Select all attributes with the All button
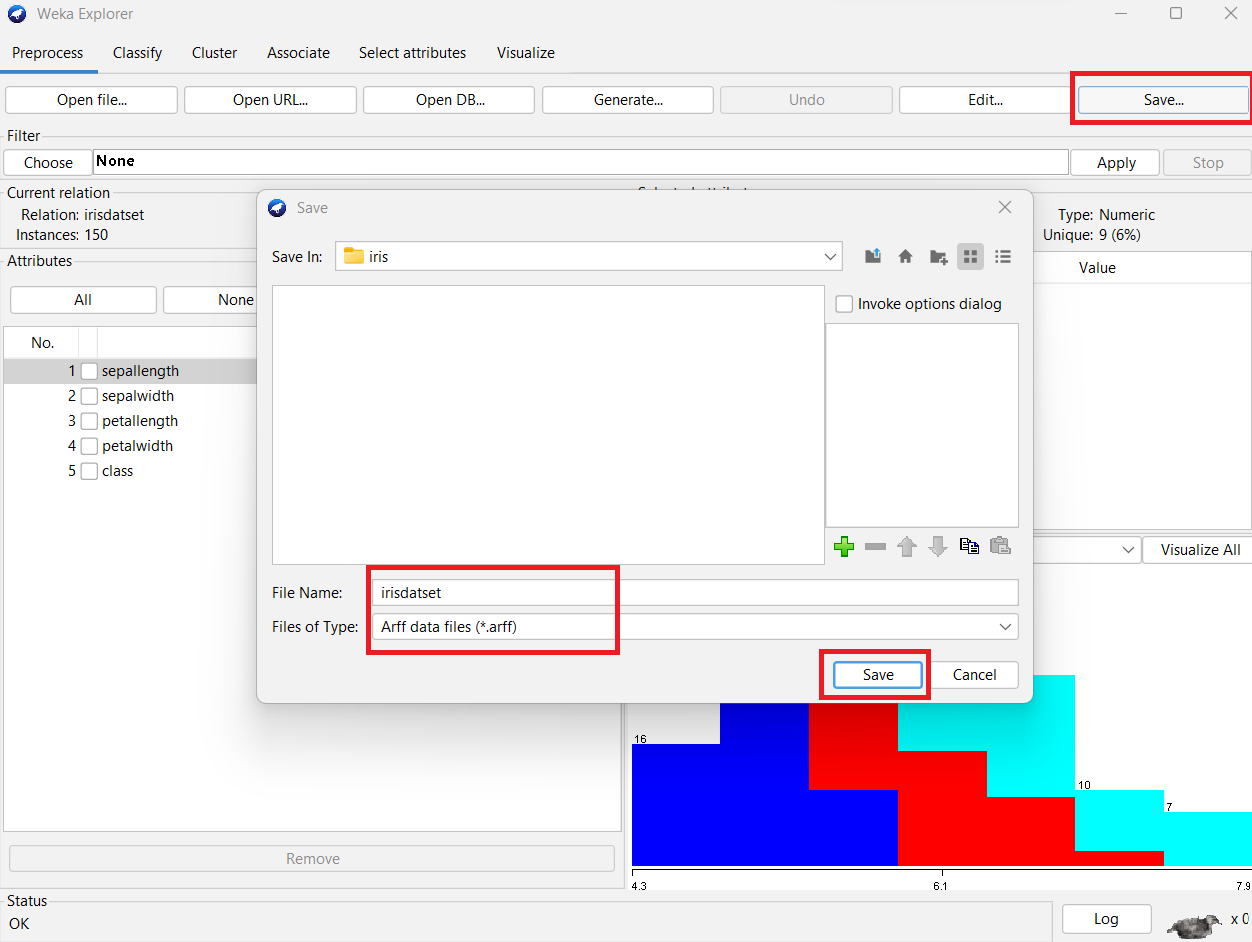This screenshot has height=942, width=1252. point(83,300)
